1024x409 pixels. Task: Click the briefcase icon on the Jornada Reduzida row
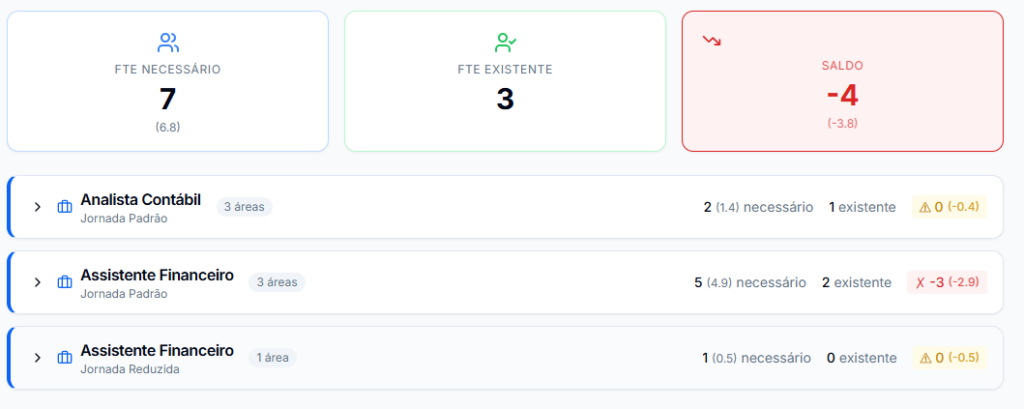click(65, 357)
